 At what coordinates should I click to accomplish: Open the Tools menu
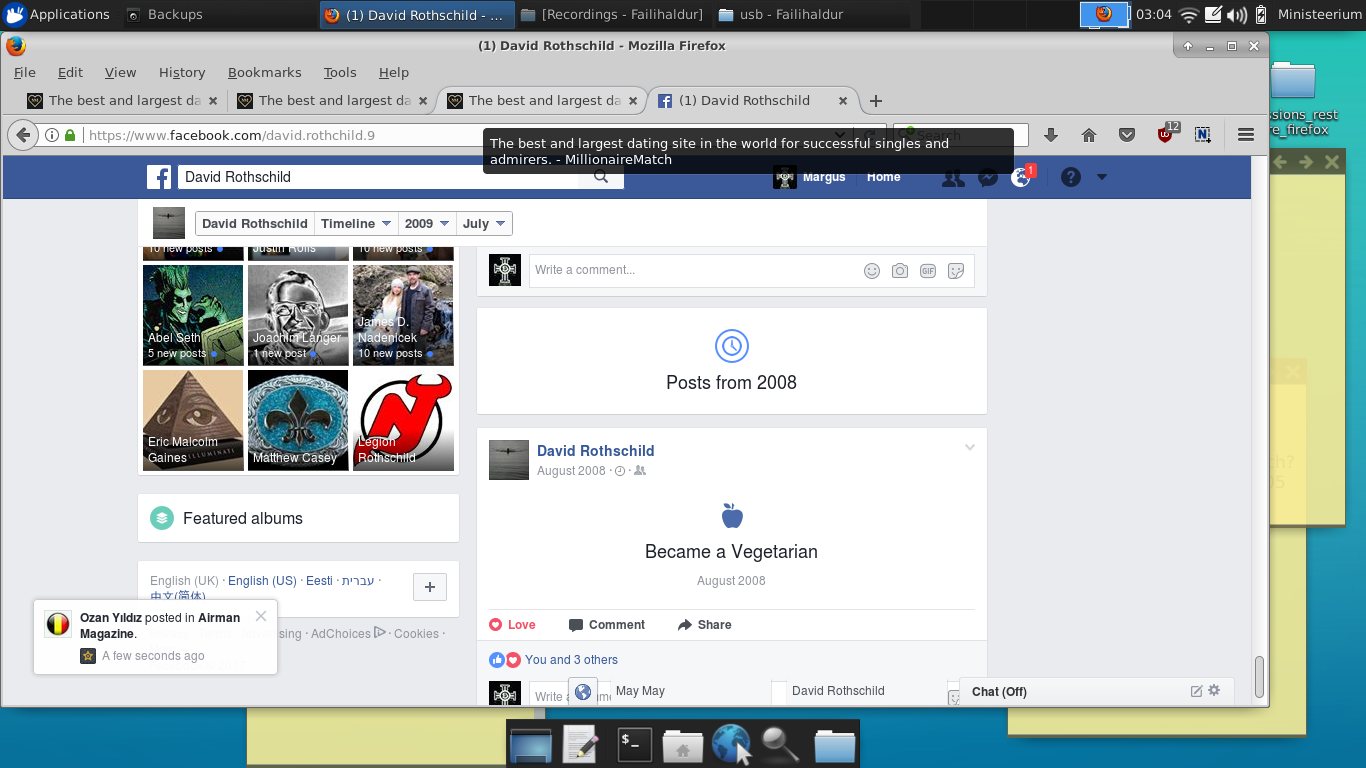(x=340, y=72)
